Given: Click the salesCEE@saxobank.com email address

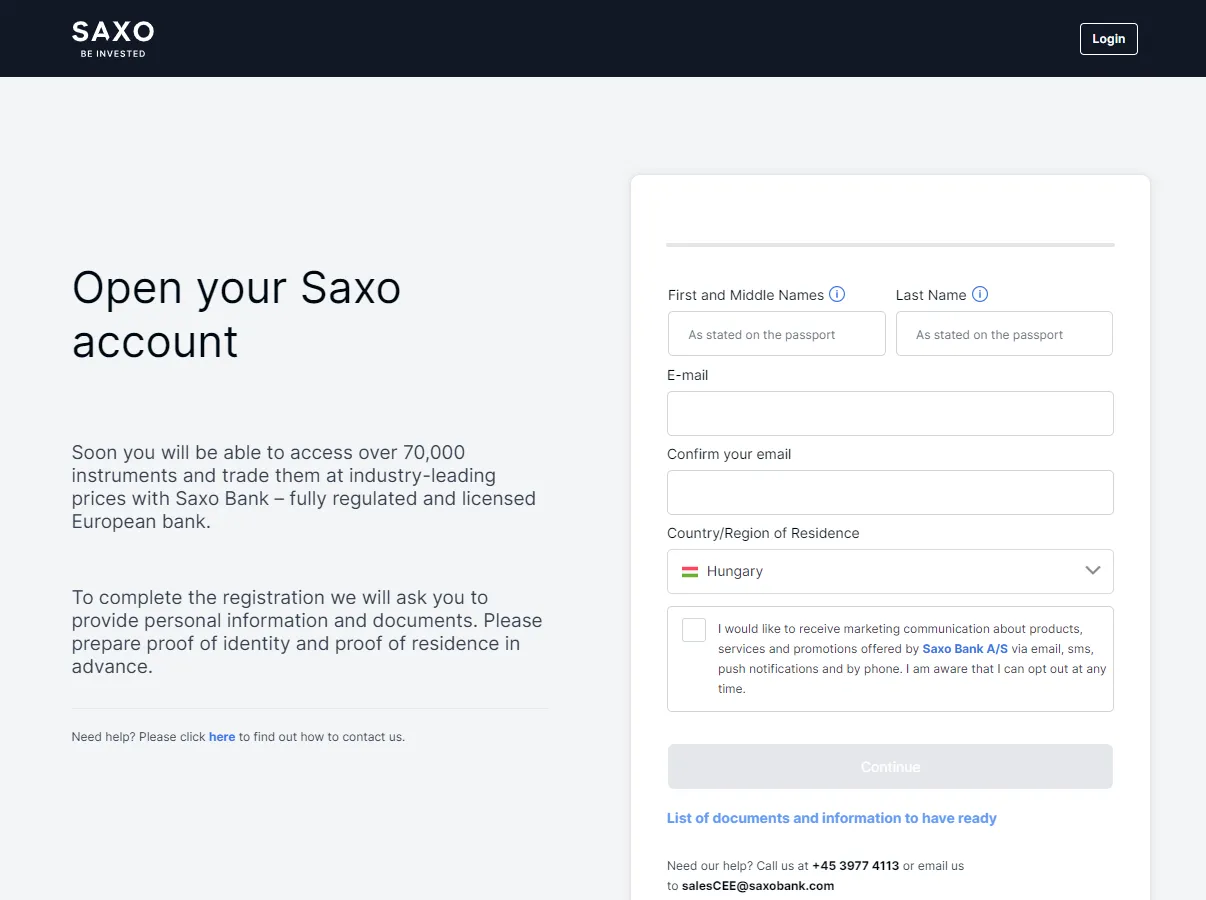Looking at the screenshot, I should pos(758,886).
